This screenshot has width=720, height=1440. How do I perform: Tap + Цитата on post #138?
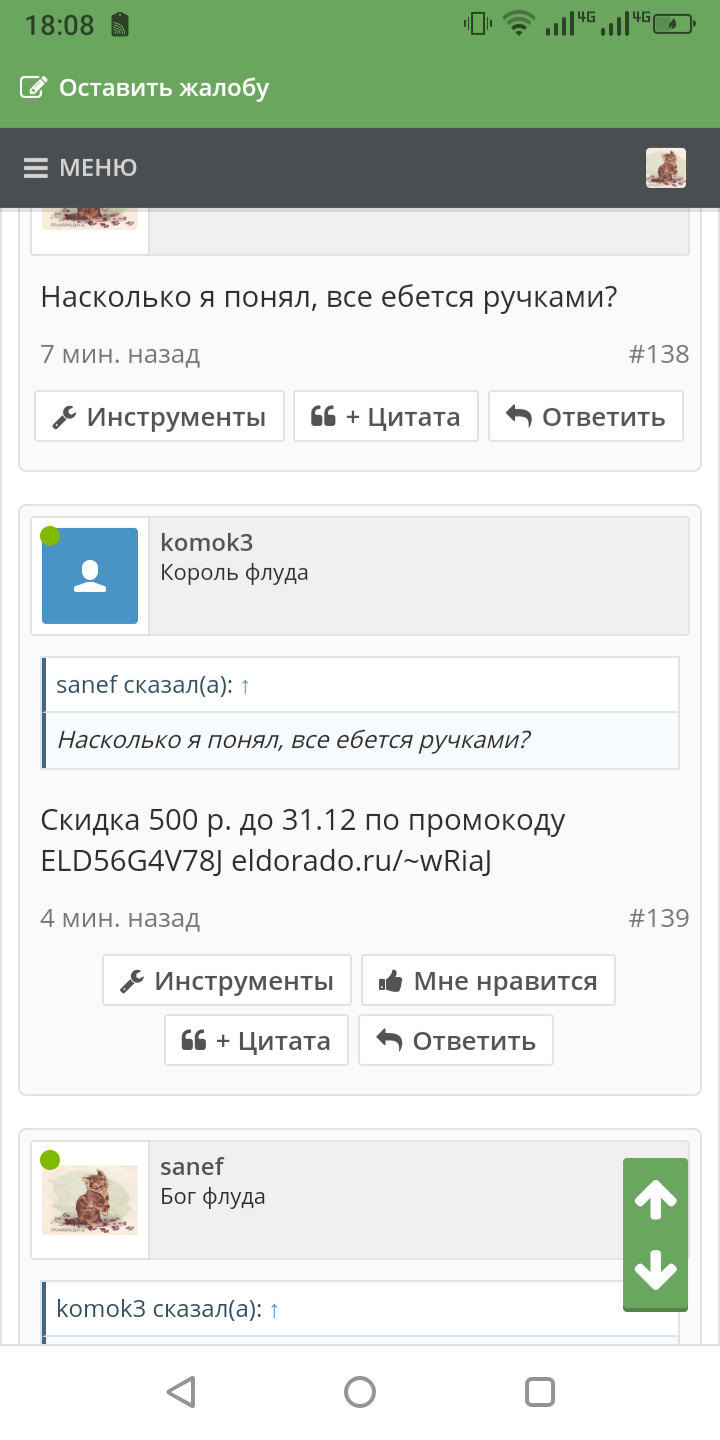pyautogui.click(x=386, y=416)
